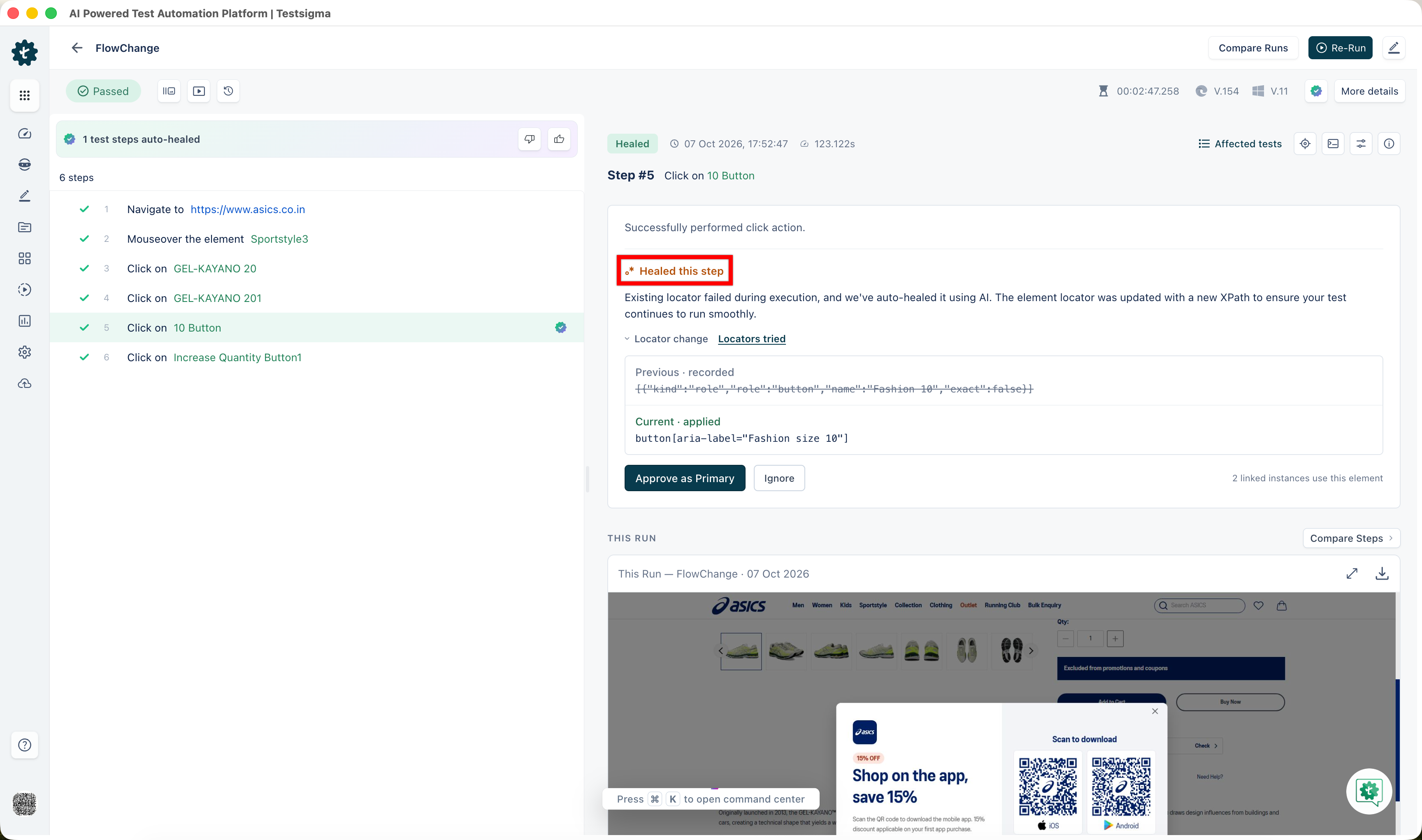Click the Approve as Primary button
Viewport: 1422px width, 840px height.
pos(684,478)
